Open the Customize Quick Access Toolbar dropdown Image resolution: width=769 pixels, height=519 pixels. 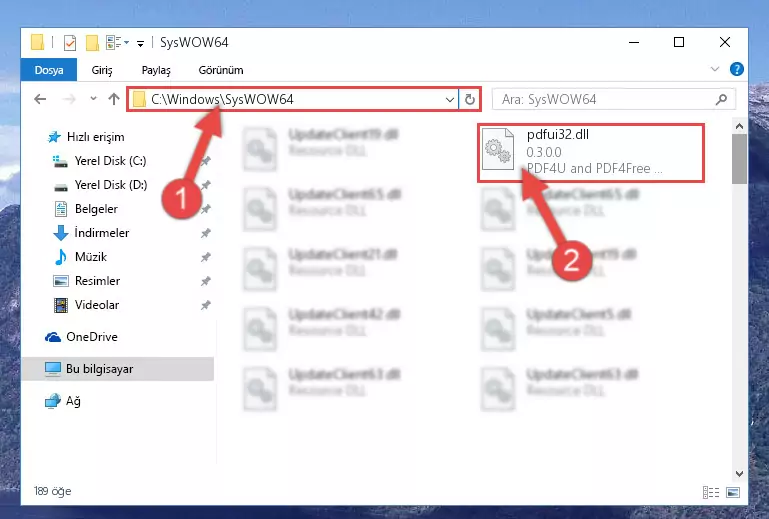140,44
